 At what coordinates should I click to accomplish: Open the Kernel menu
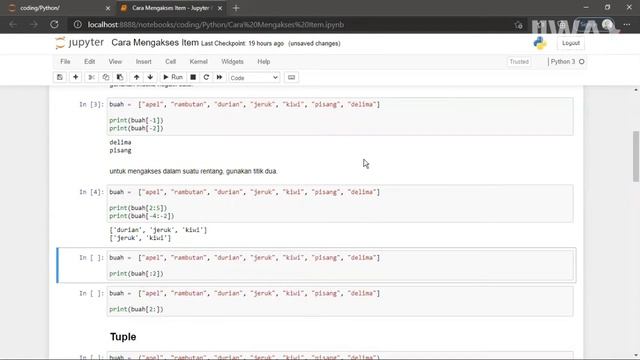tap(198, 62)
